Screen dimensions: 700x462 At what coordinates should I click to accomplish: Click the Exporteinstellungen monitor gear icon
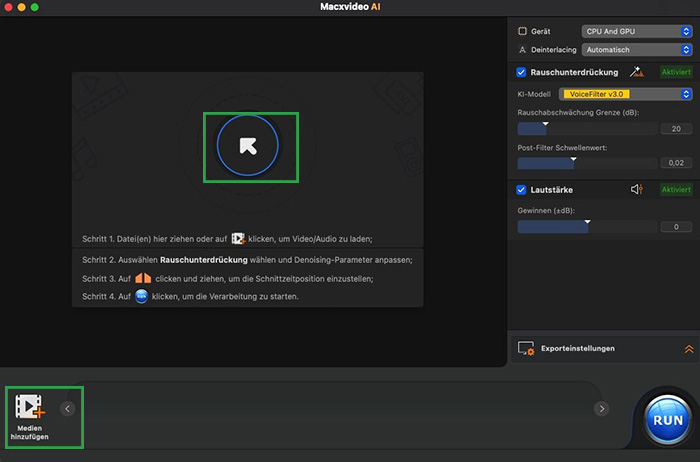(526, 349)
